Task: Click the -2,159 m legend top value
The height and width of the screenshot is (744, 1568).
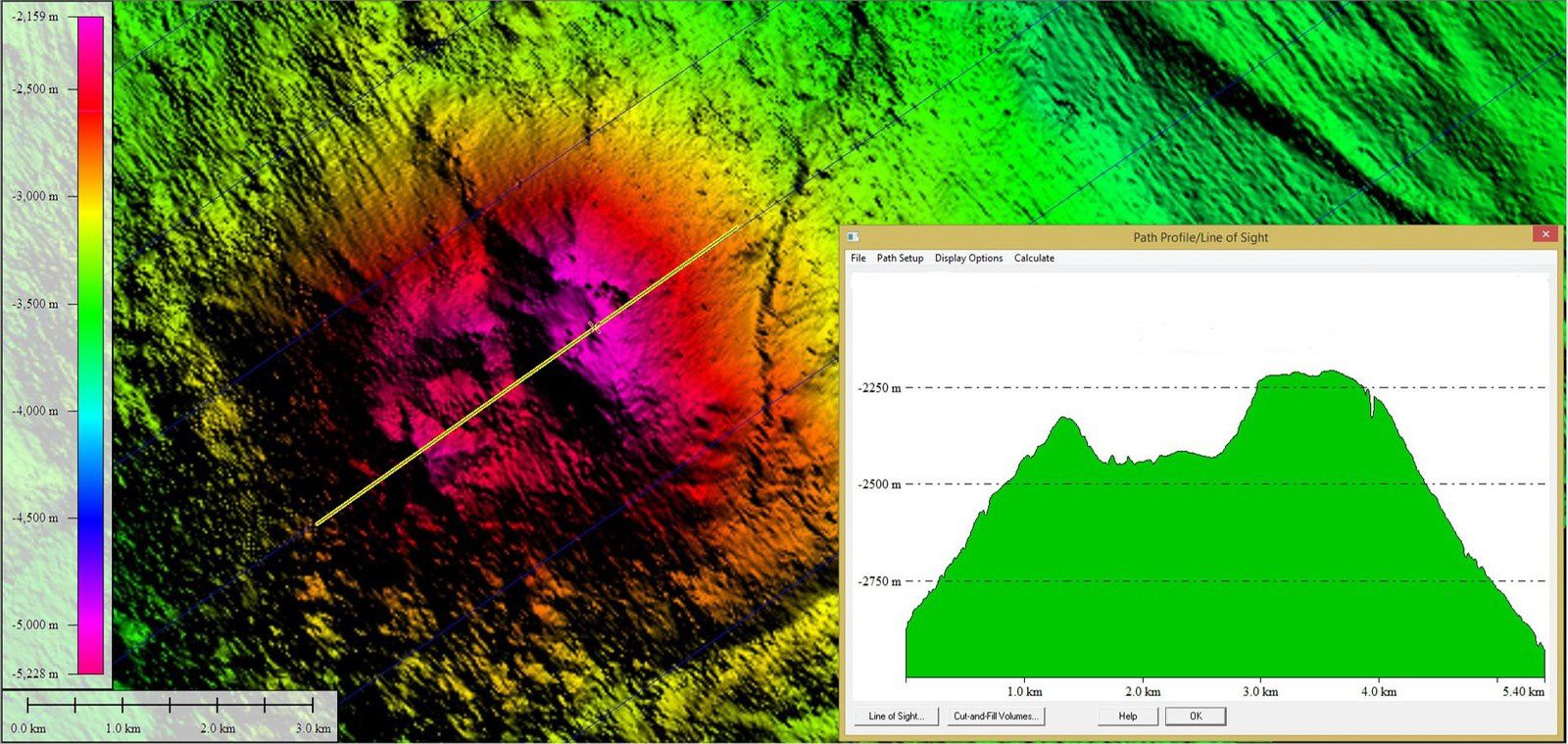Action: [34, 17]
